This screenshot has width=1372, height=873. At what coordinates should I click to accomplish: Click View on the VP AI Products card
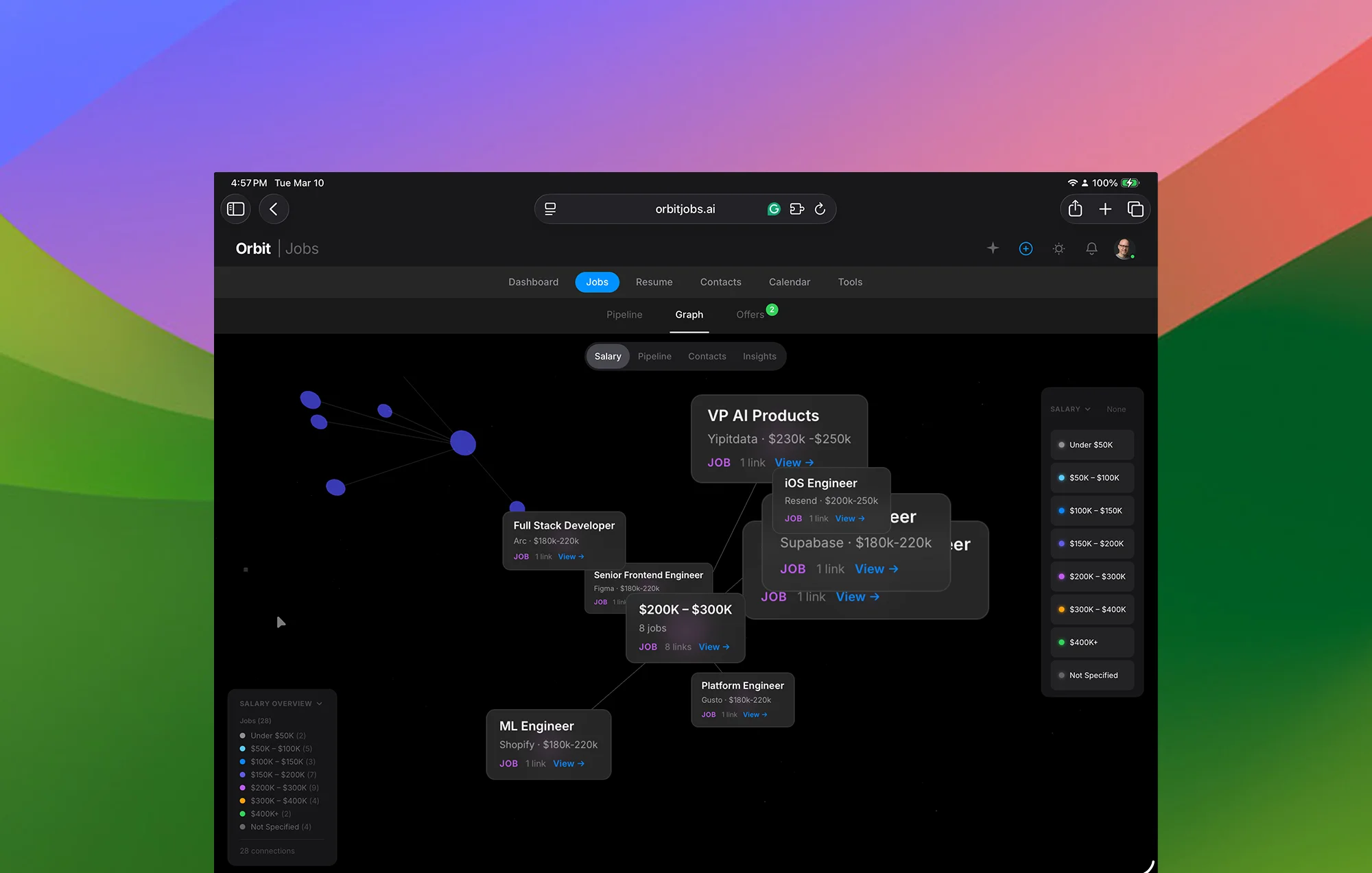pos(793,462)
